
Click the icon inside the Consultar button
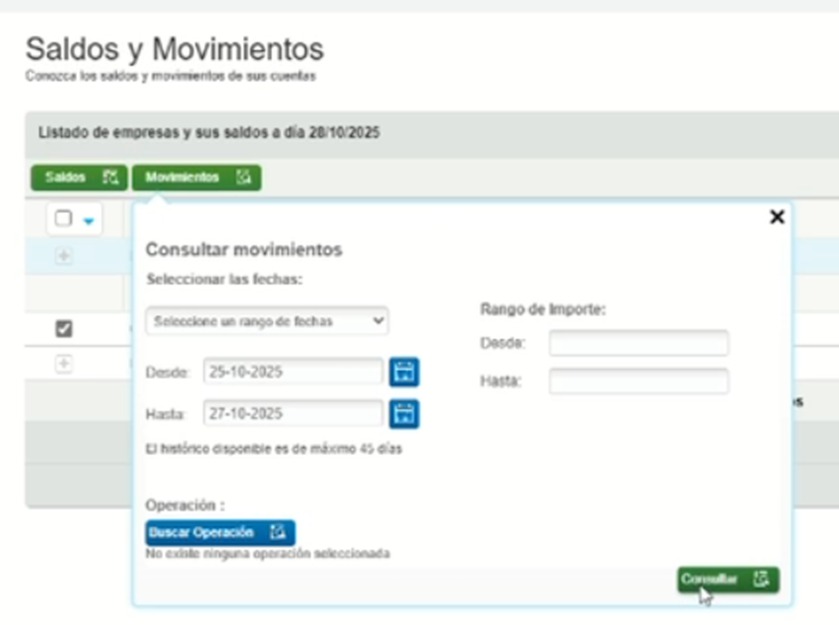[762, 580]
